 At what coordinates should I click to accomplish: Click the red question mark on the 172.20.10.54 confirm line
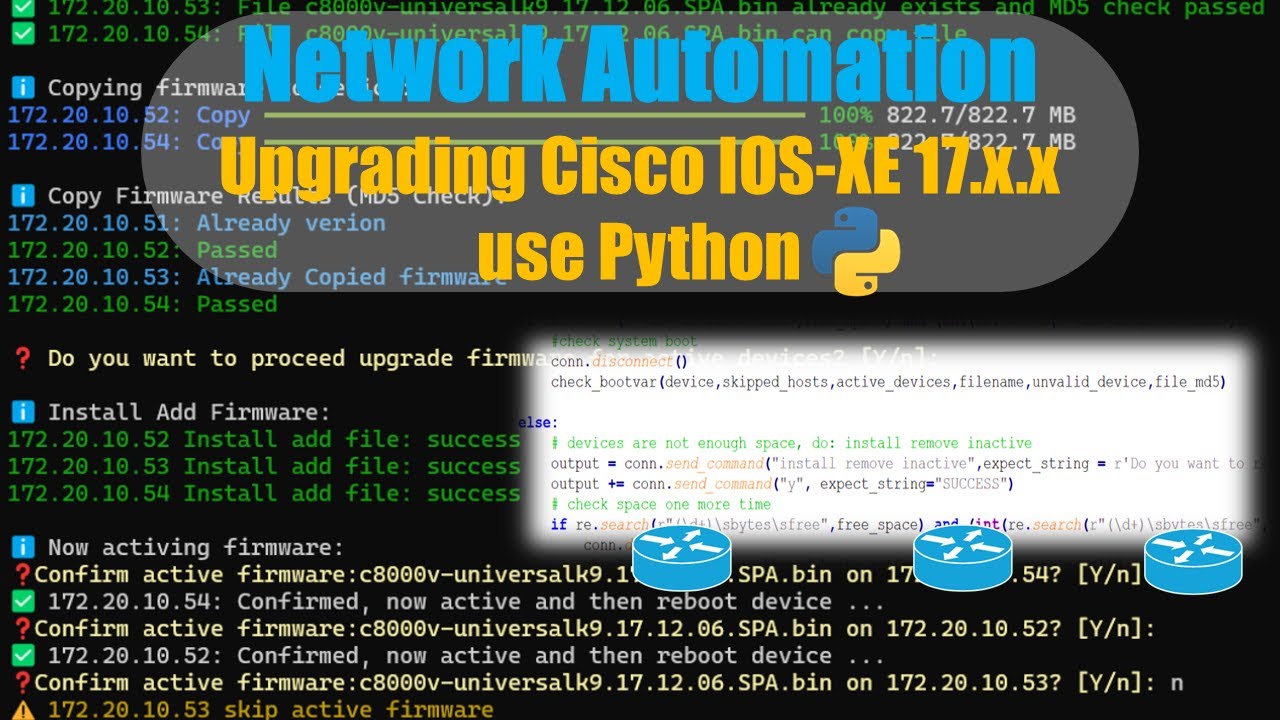22,575
